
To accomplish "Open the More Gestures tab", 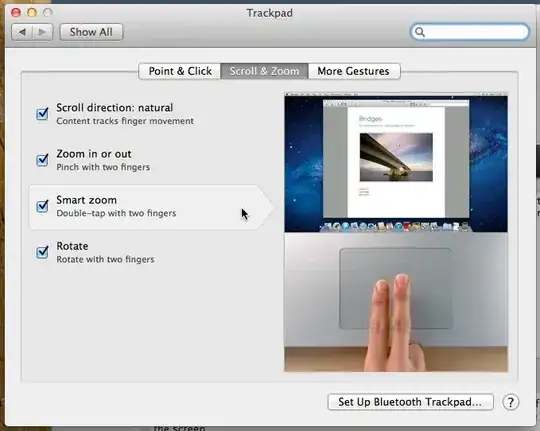I will click(354, 71).
